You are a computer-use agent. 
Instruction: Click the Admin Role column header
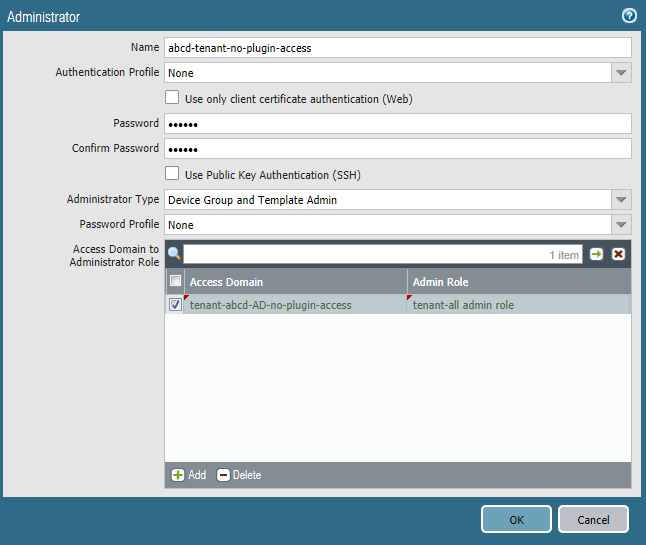pyautogui.click(x=519, y=282)
